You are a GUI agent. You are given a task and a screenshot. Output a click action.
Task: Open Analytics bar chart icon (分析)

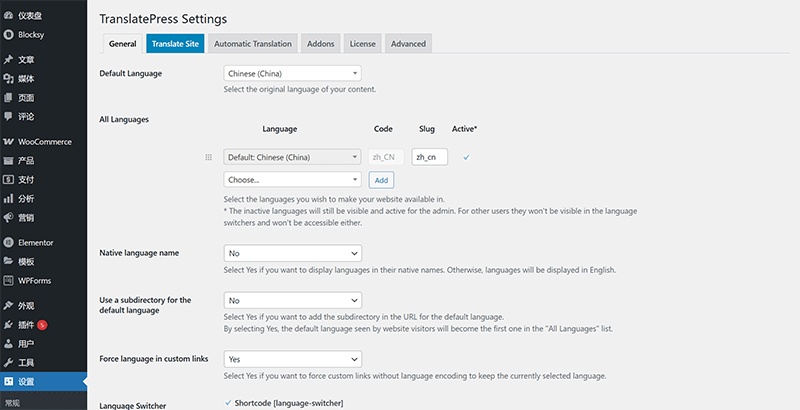[8, 198]
